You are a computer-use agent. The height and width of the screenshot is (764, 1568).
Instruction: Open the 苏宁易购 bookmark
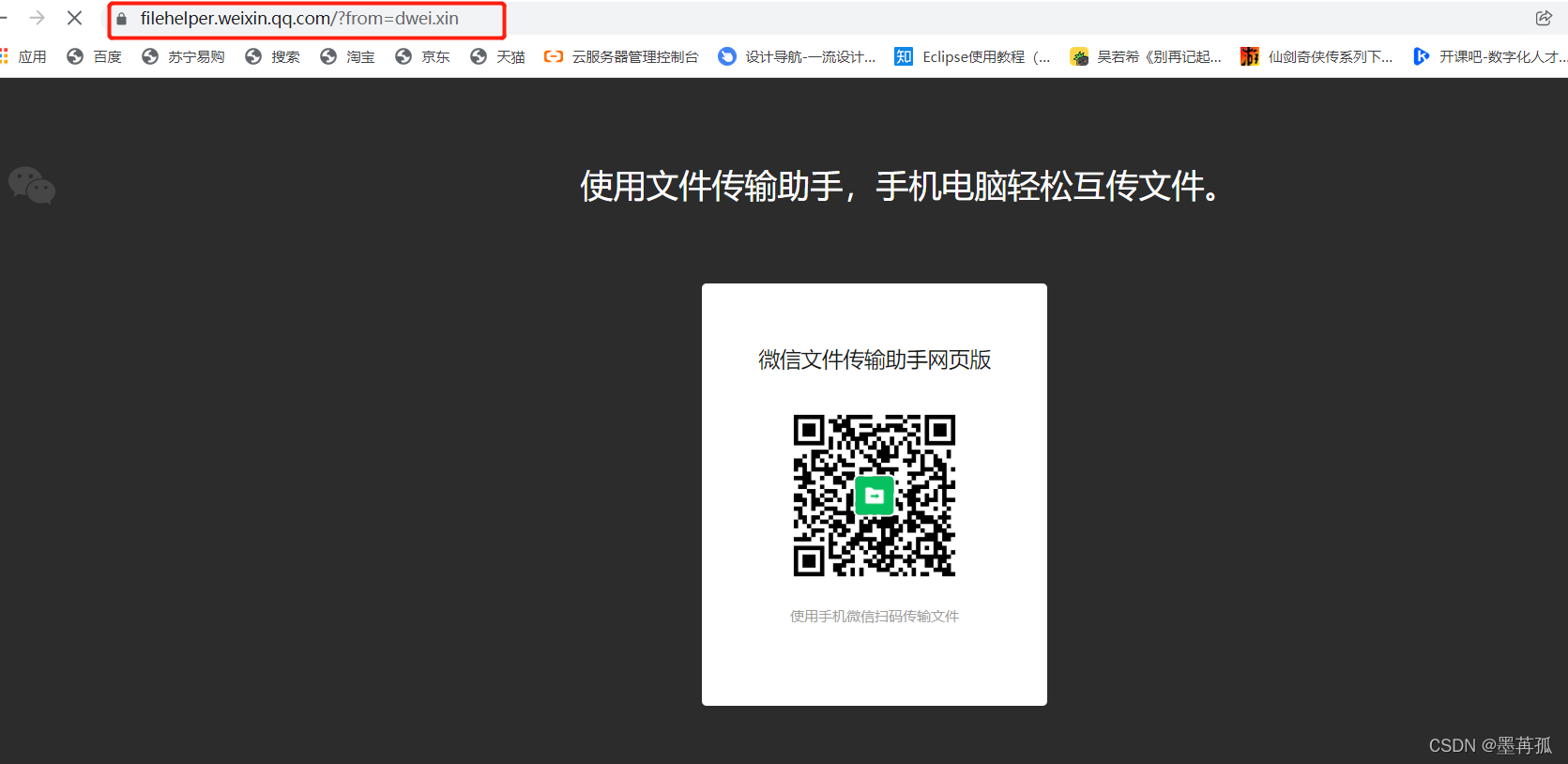184,56
